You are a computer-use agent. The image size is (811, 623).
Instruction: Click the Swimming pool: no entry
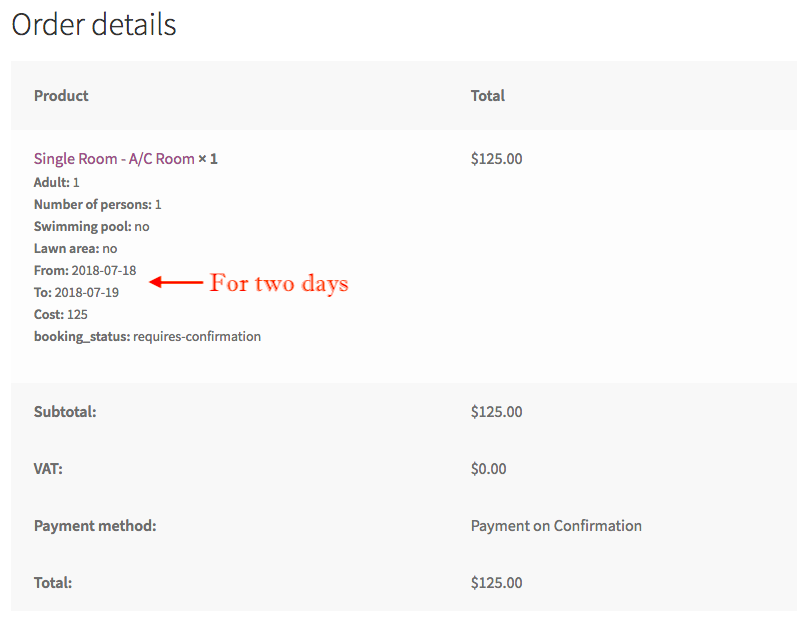pyautogui.click(x=92, y=226)
